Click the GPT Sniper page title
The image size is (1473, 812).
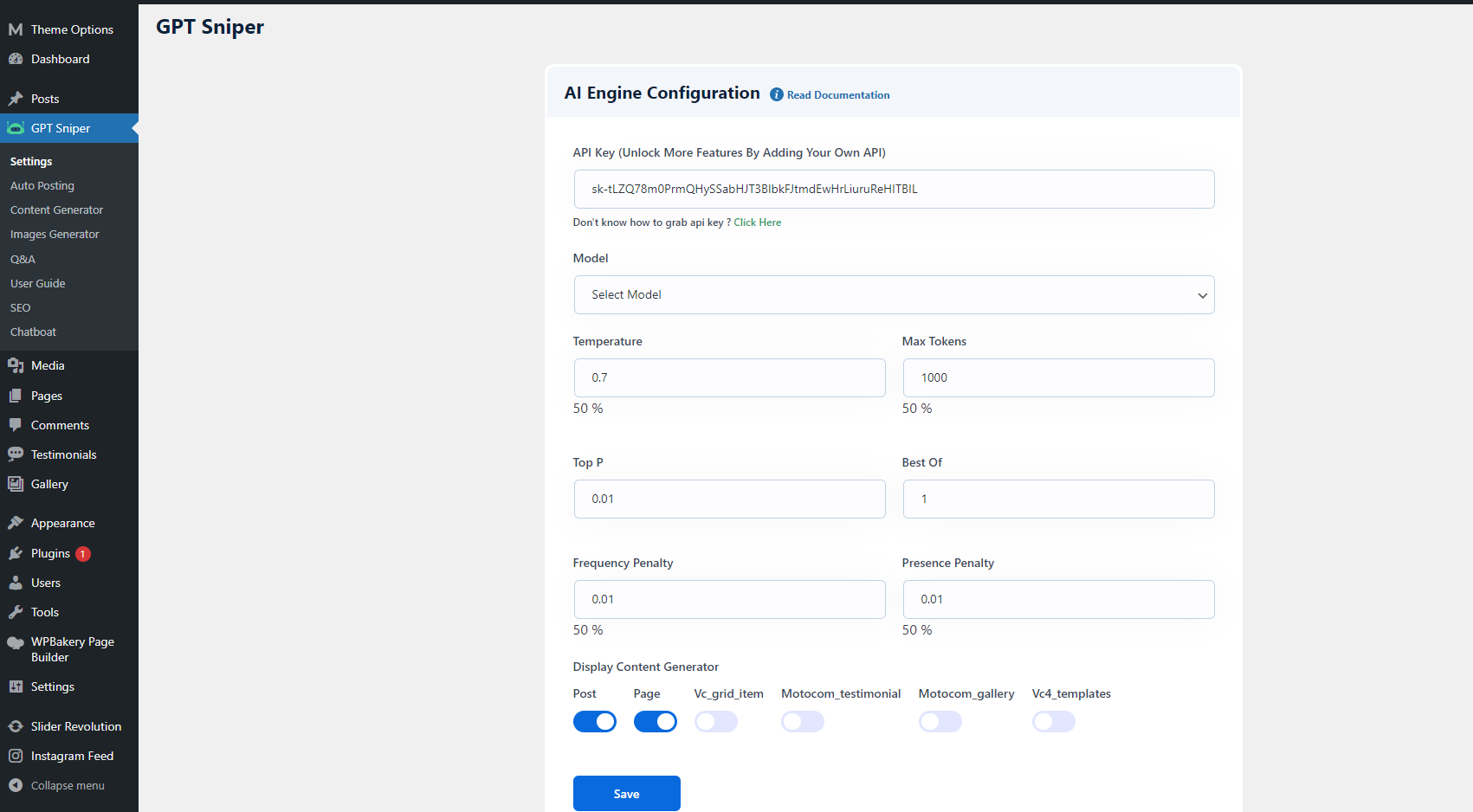[210, 27]
